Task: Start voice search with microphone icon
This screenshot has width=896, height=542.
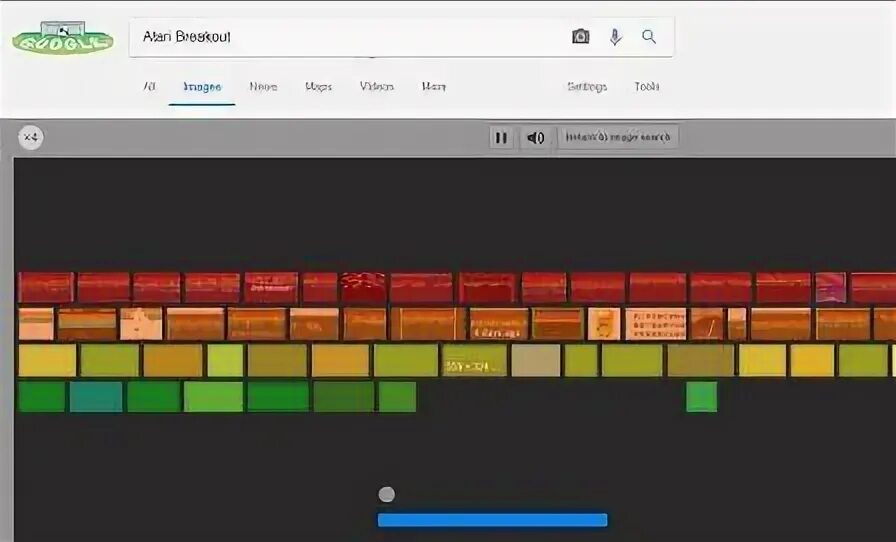Action: pyautogui.click(x=615, y=37)
